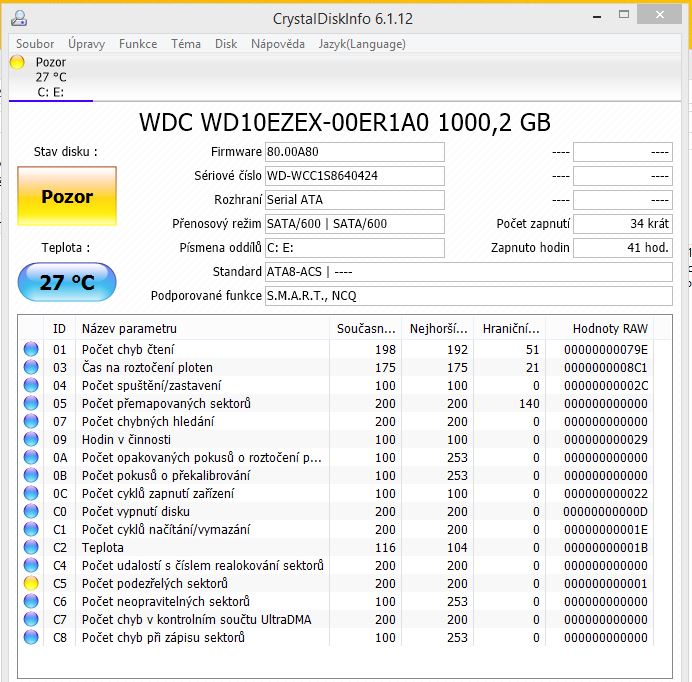The height and width of the screenshot is (682, 692).
Task: Open the Disk menu
Action: click(x=226, y=44)
